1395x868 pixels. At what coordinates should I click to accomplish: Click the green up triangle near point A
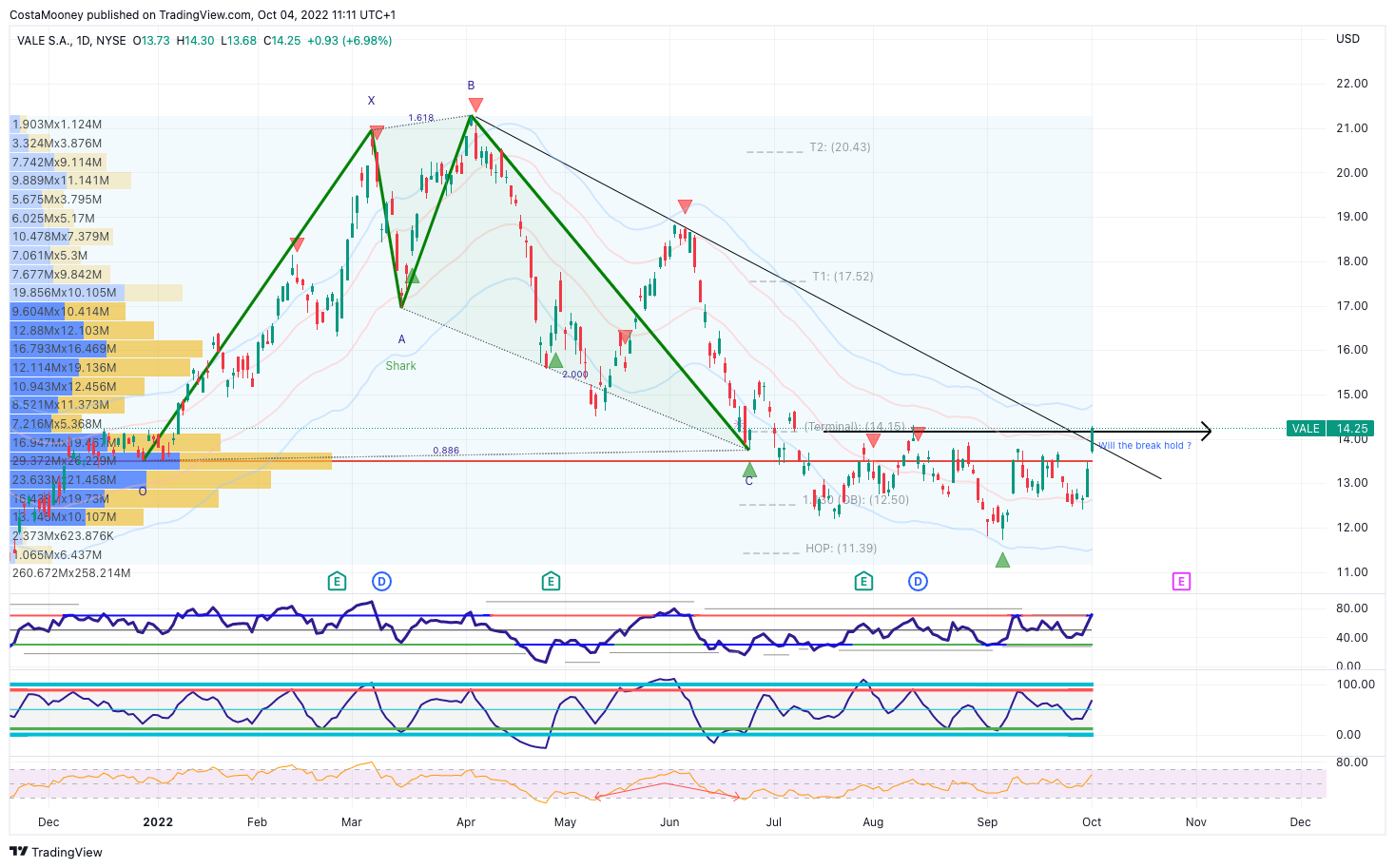point(412,276)
